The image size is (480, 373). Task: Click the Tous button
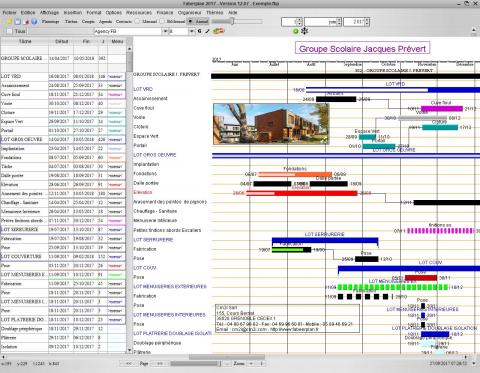point(20,31)
